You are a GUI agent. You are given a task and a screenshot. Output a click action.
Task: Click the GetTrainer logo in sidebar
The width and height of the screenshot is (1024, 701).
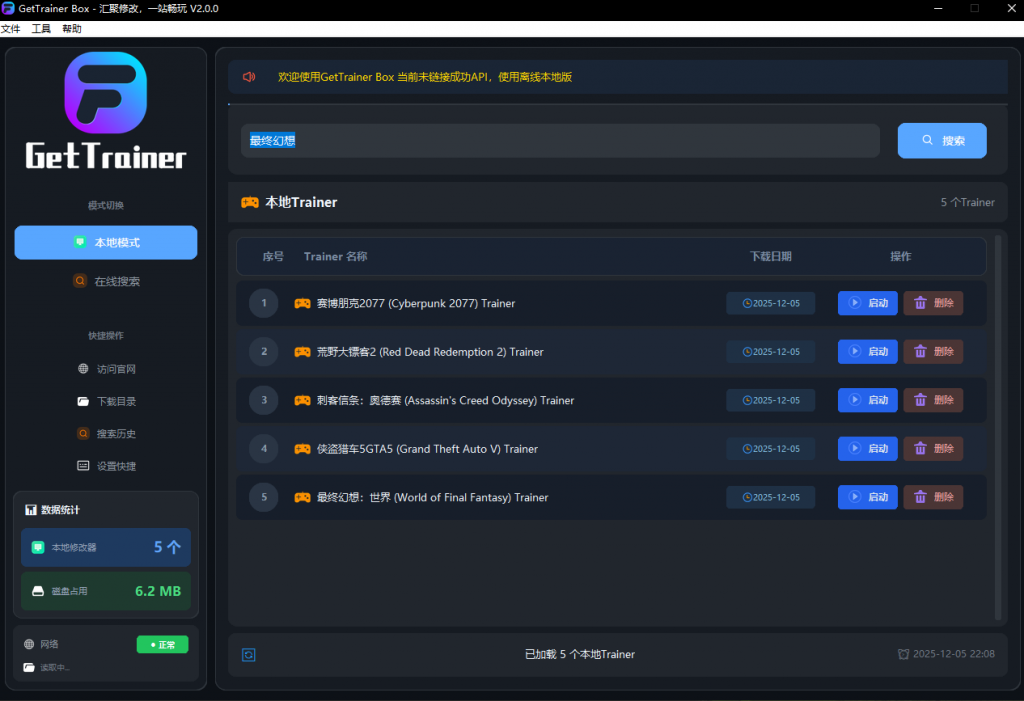[x=105, y=110]
